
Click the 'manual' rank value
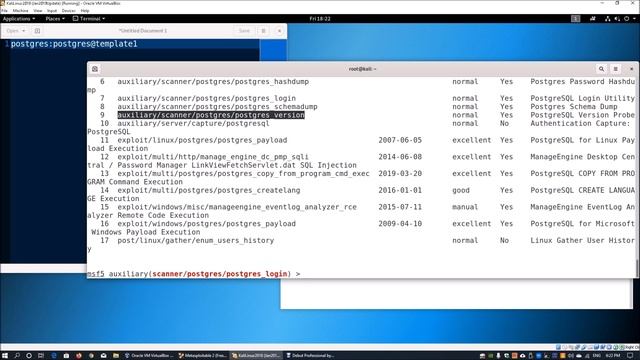tap(465, 207)
